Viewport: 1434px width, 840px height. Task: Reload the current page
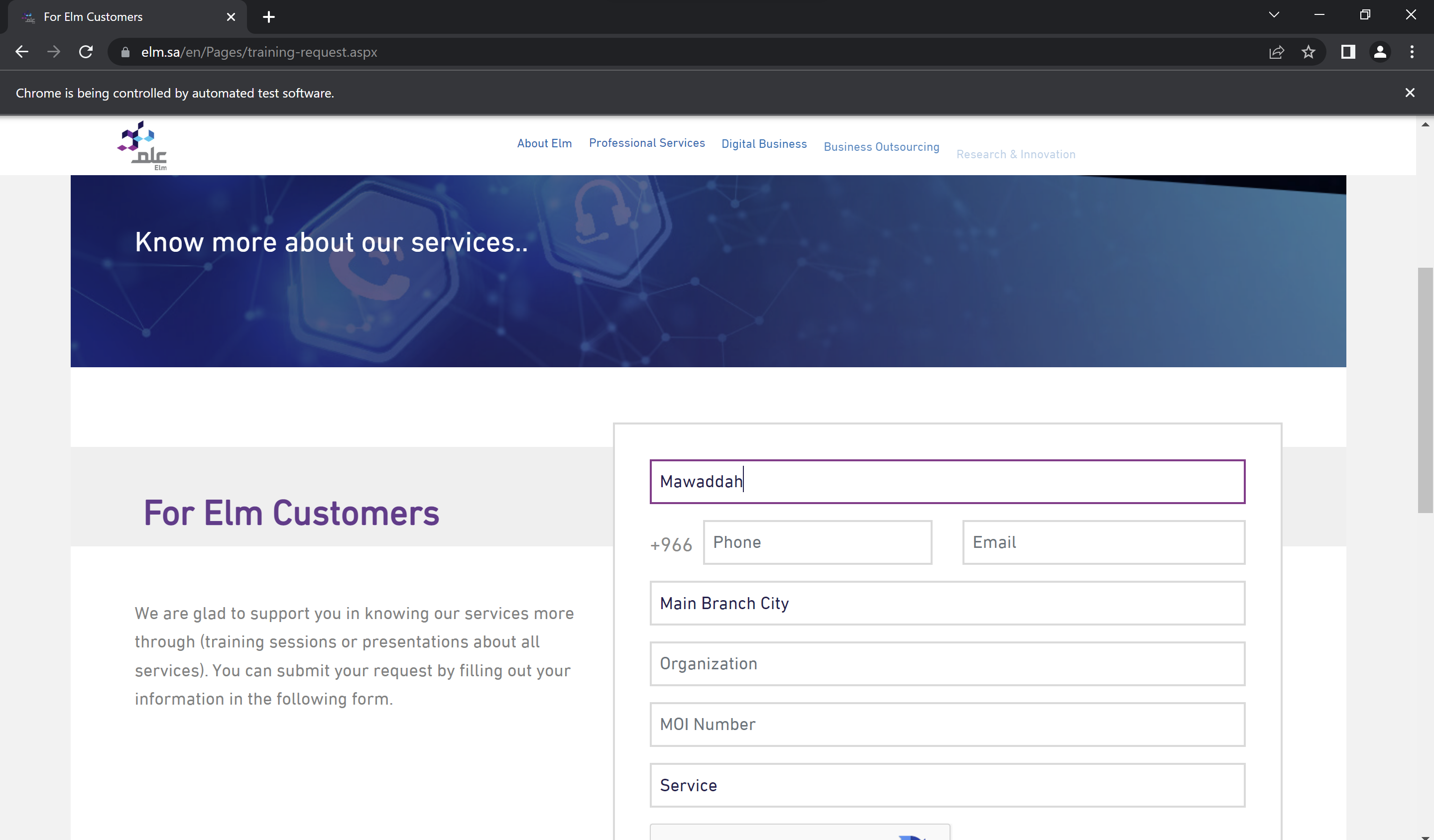click(x=86, y=52)
